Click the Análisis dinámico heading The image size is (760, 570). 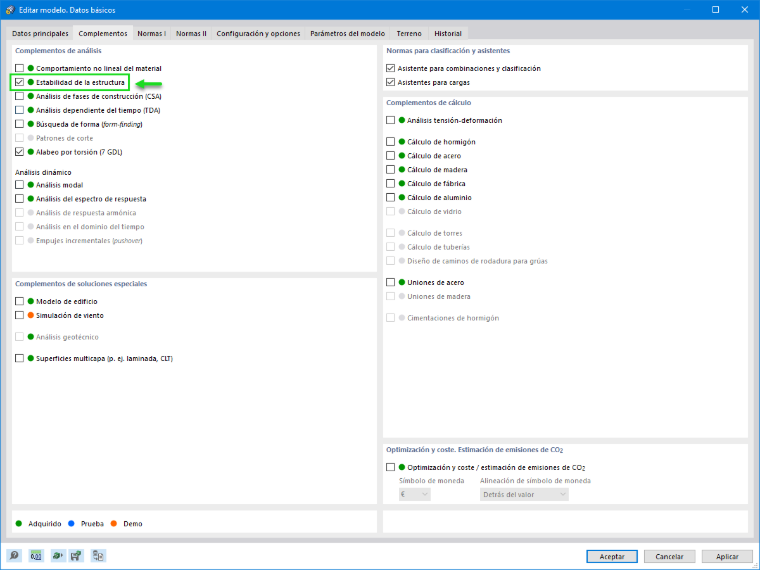pos(43,173)
